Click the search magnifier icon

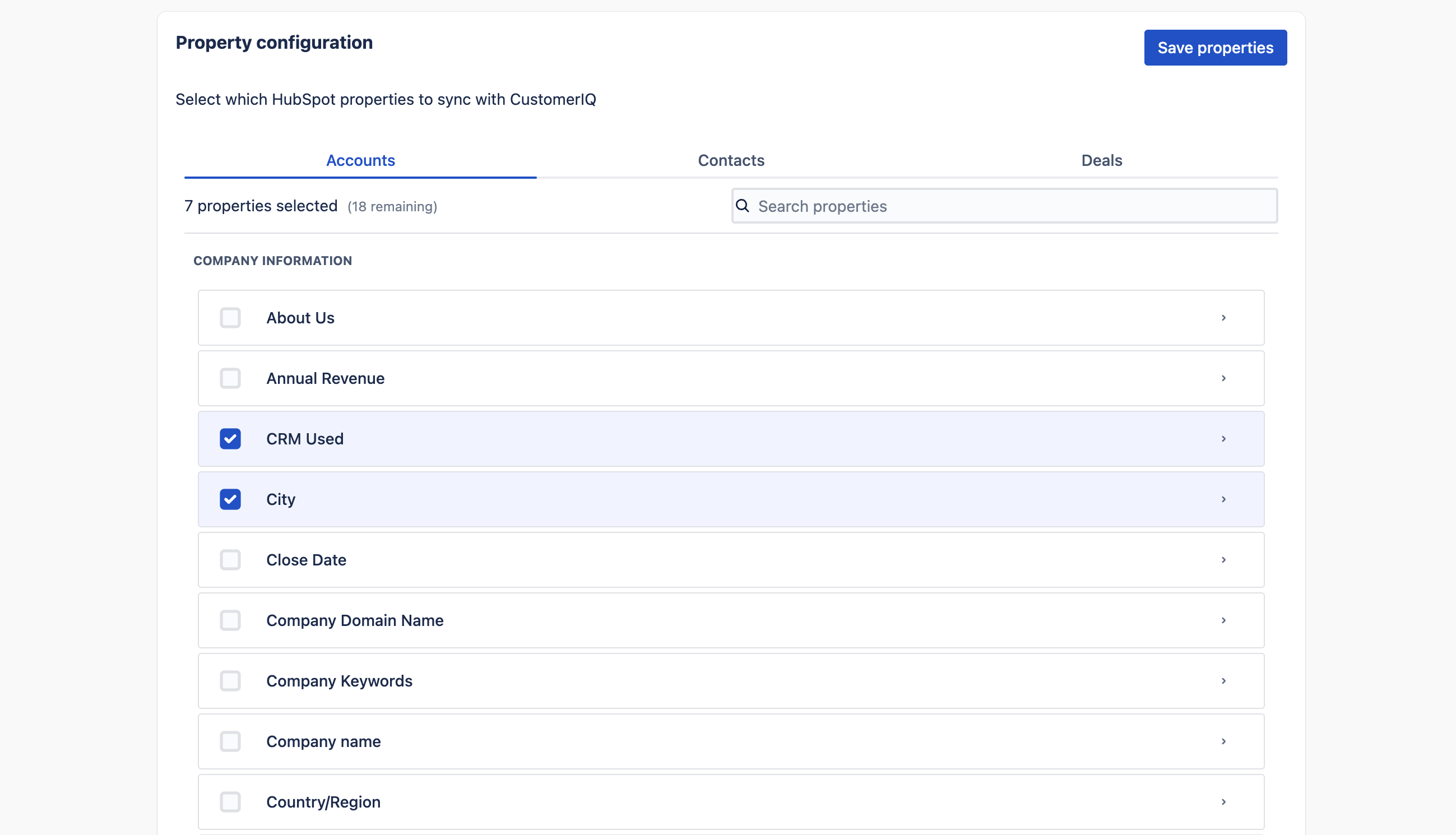[742, 206]
